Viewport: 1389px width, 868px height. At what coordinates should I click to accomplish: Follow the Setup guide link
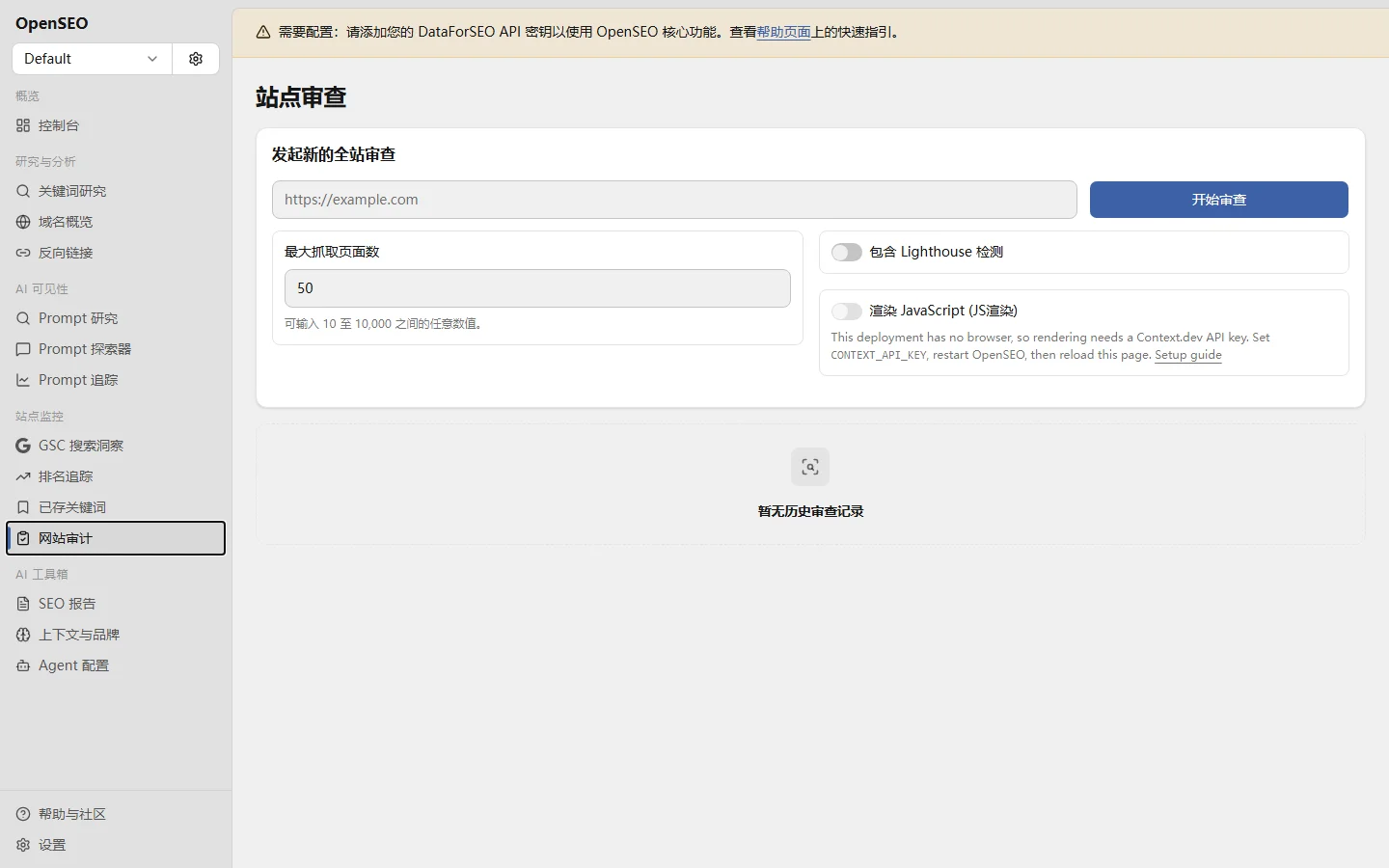(1188, 355)
